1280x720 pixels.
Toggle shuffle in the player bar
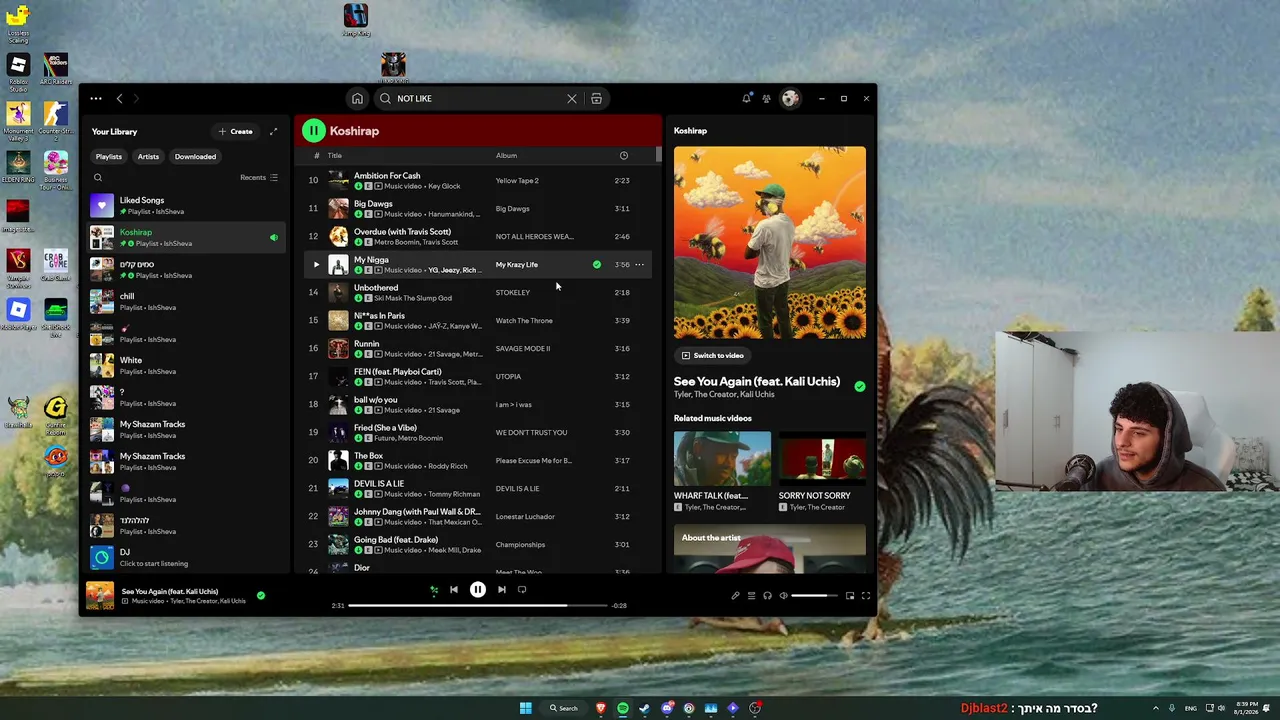[x=434, y=590]
